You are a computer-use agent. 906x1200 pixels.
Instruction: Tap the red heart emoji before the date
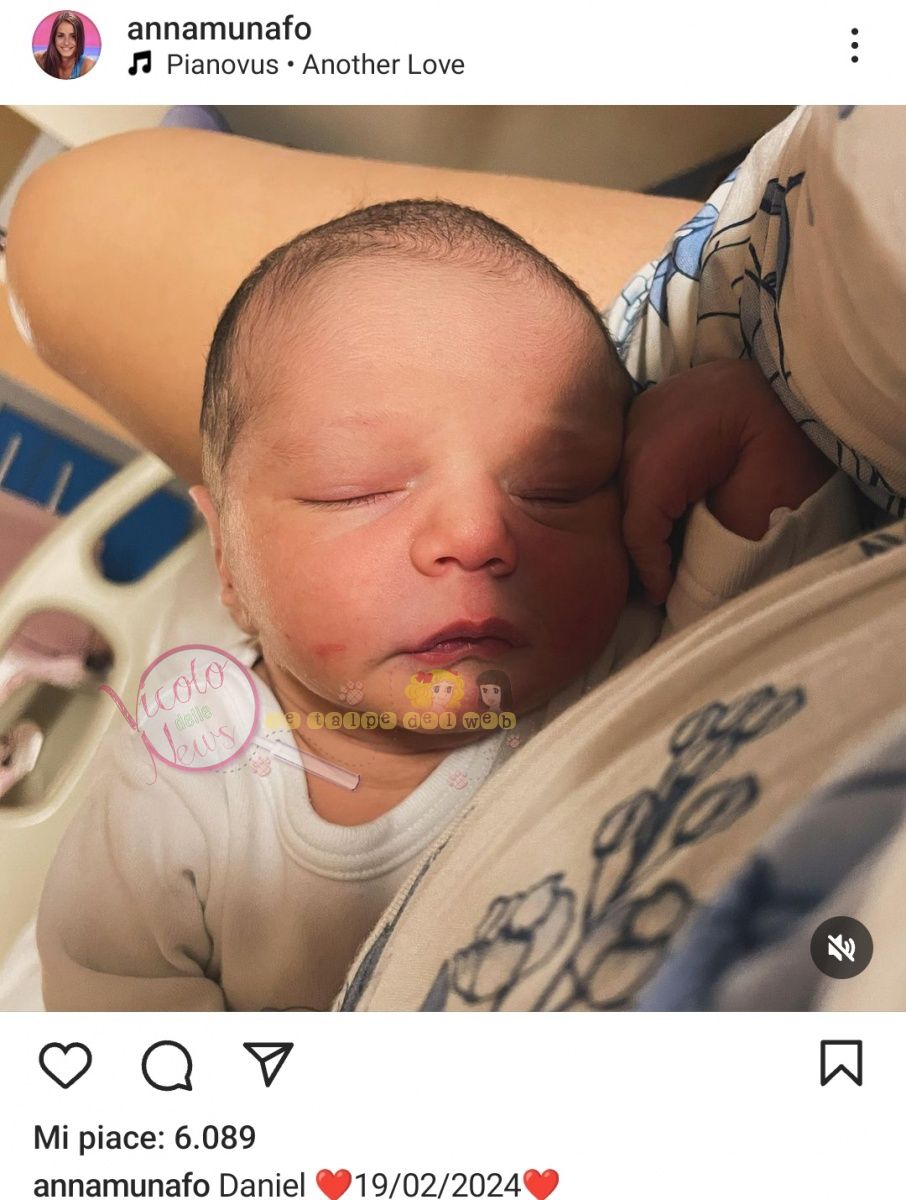click(x=334, y=1186)
